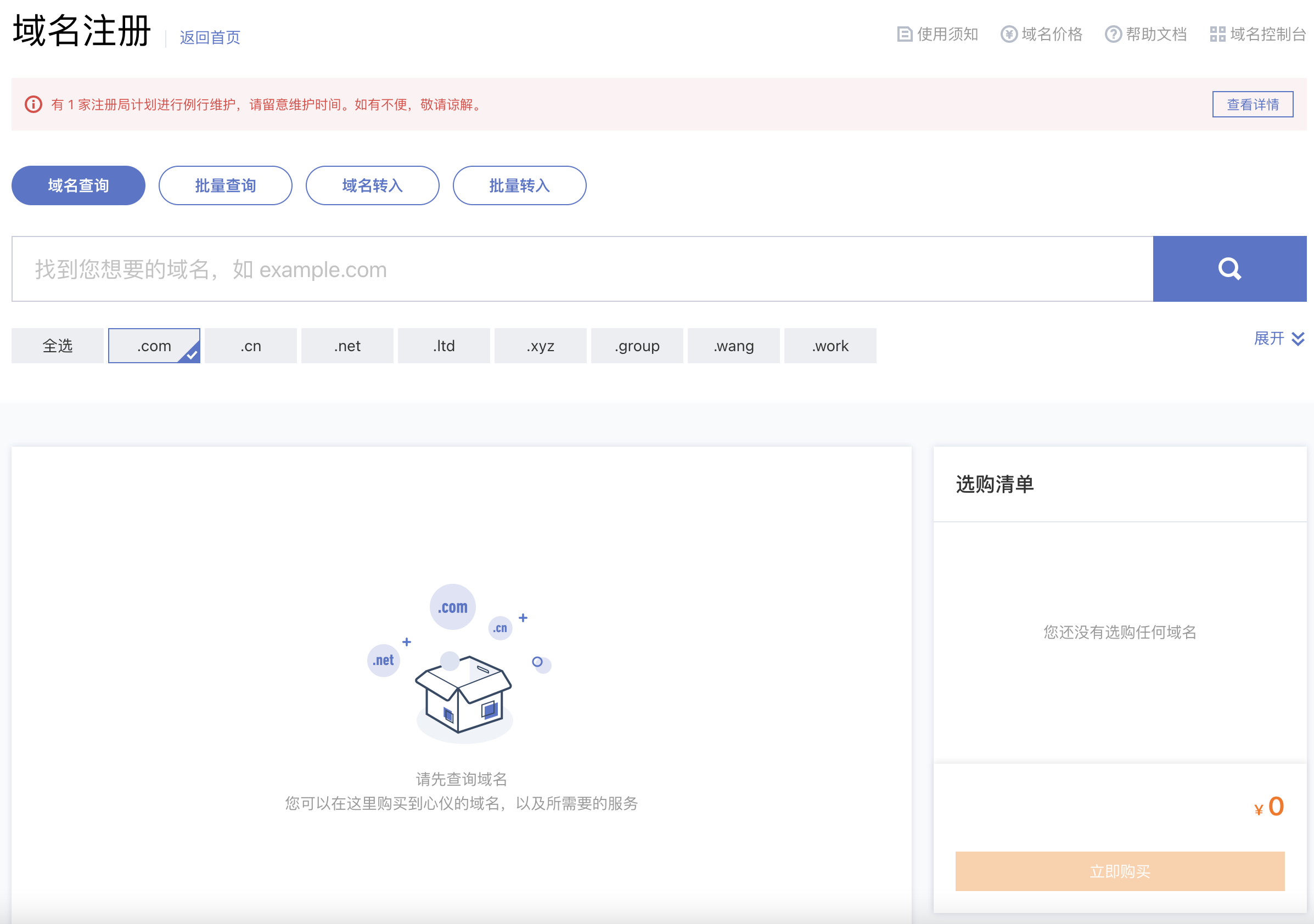The width and height of the screenshot is (1314, 924).
Task: Enable the .cn domain suffix
Action: [x=250, y=346]
